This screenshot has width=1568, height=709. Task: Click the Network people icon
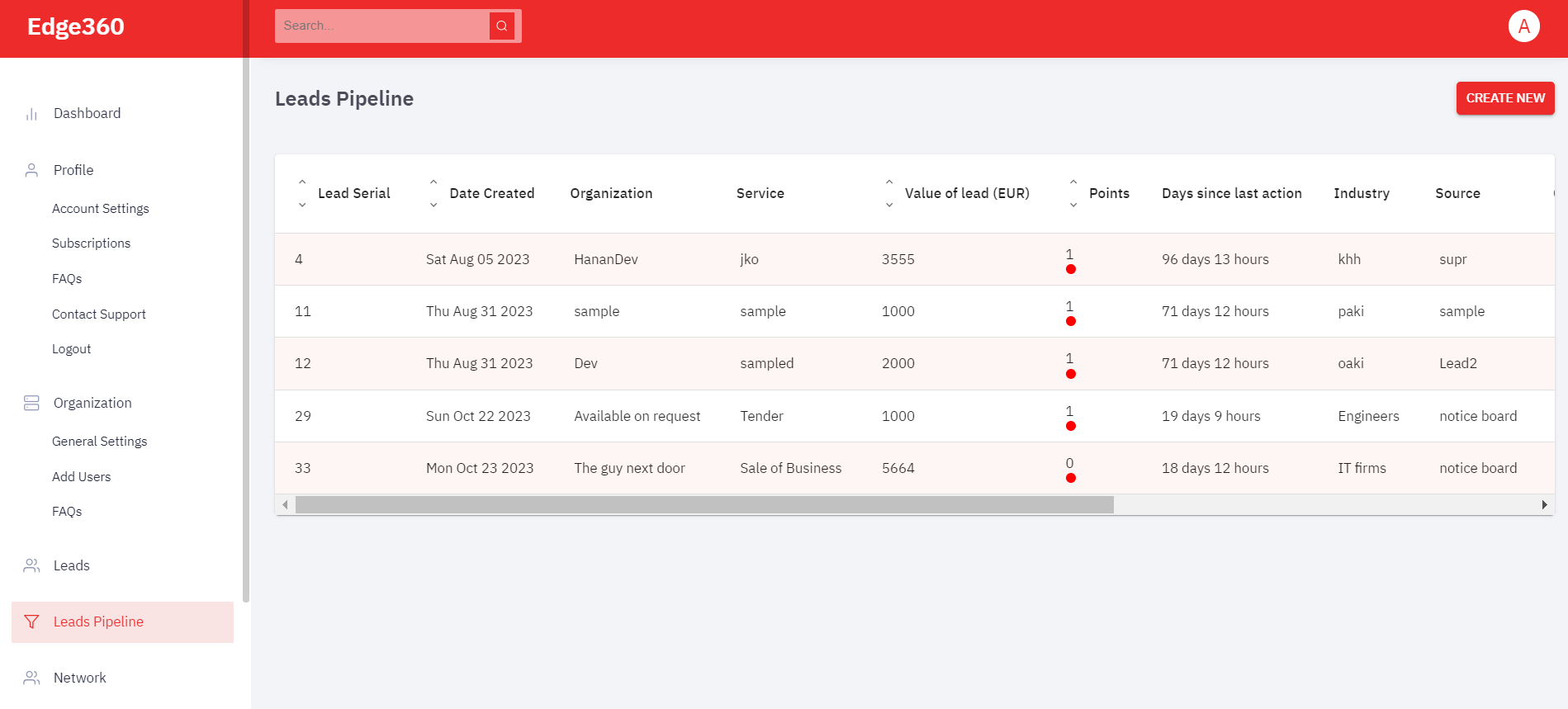coord(31,678)
